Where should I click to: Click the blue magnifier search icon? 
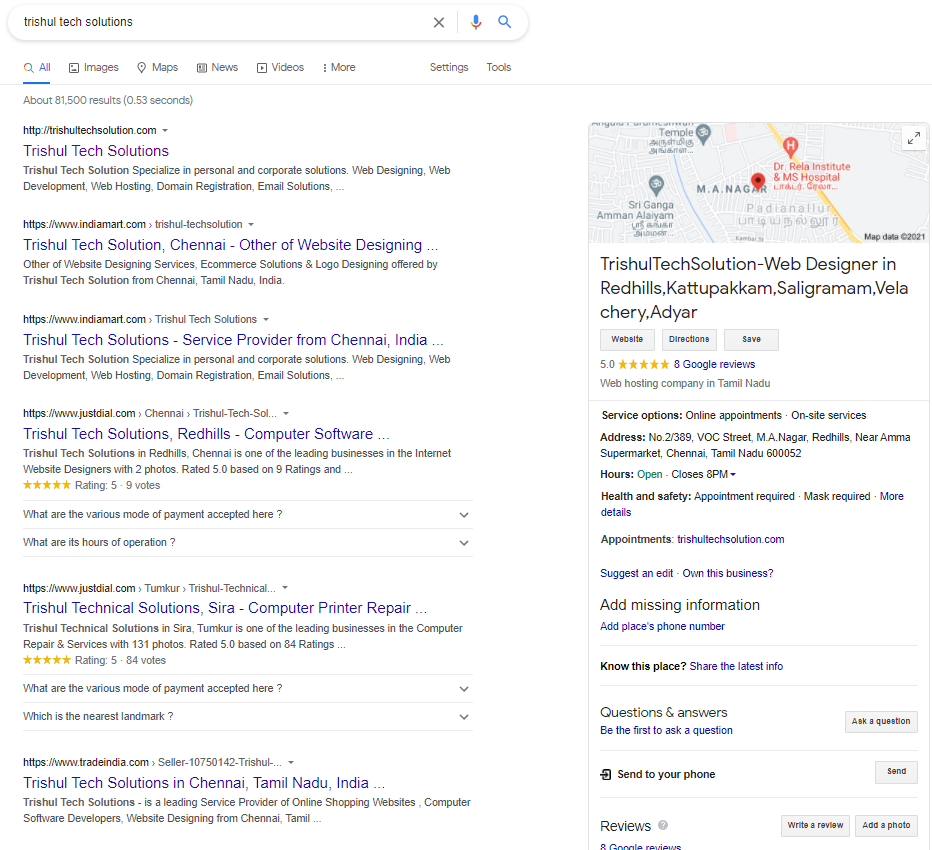505,22
